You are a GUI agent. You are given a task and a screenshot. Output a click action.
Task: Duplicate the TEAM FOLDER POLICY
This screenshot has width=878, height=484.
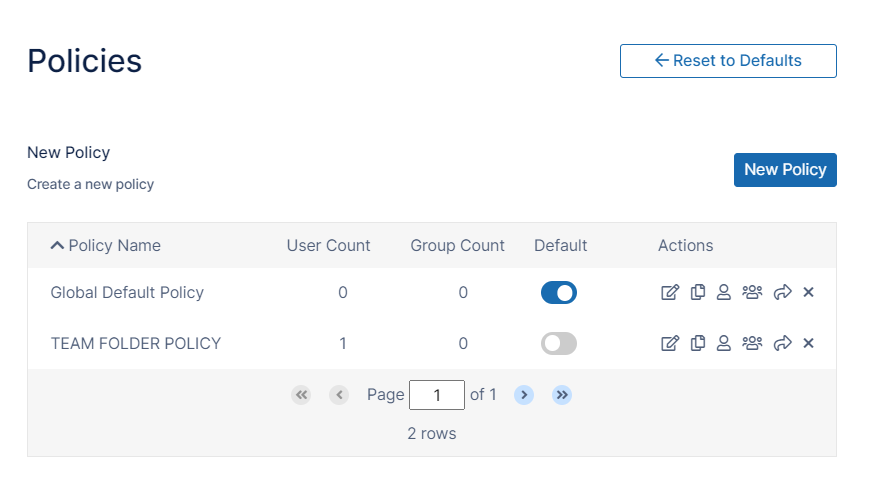698,343
